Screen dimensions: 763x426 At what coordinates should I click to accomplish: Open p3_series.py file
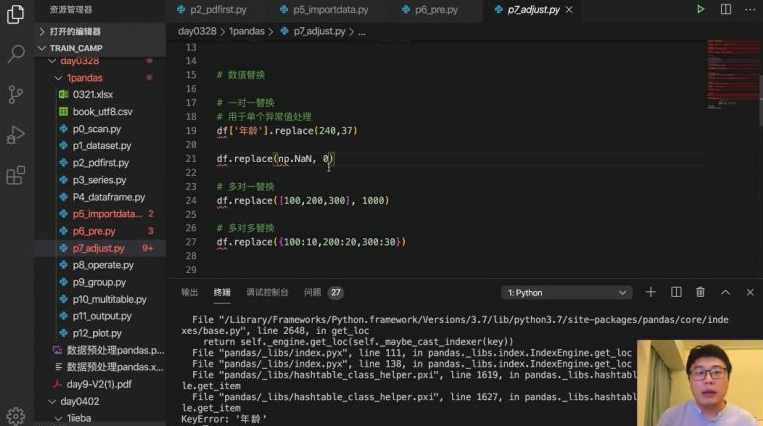click(x=100, y=180)
